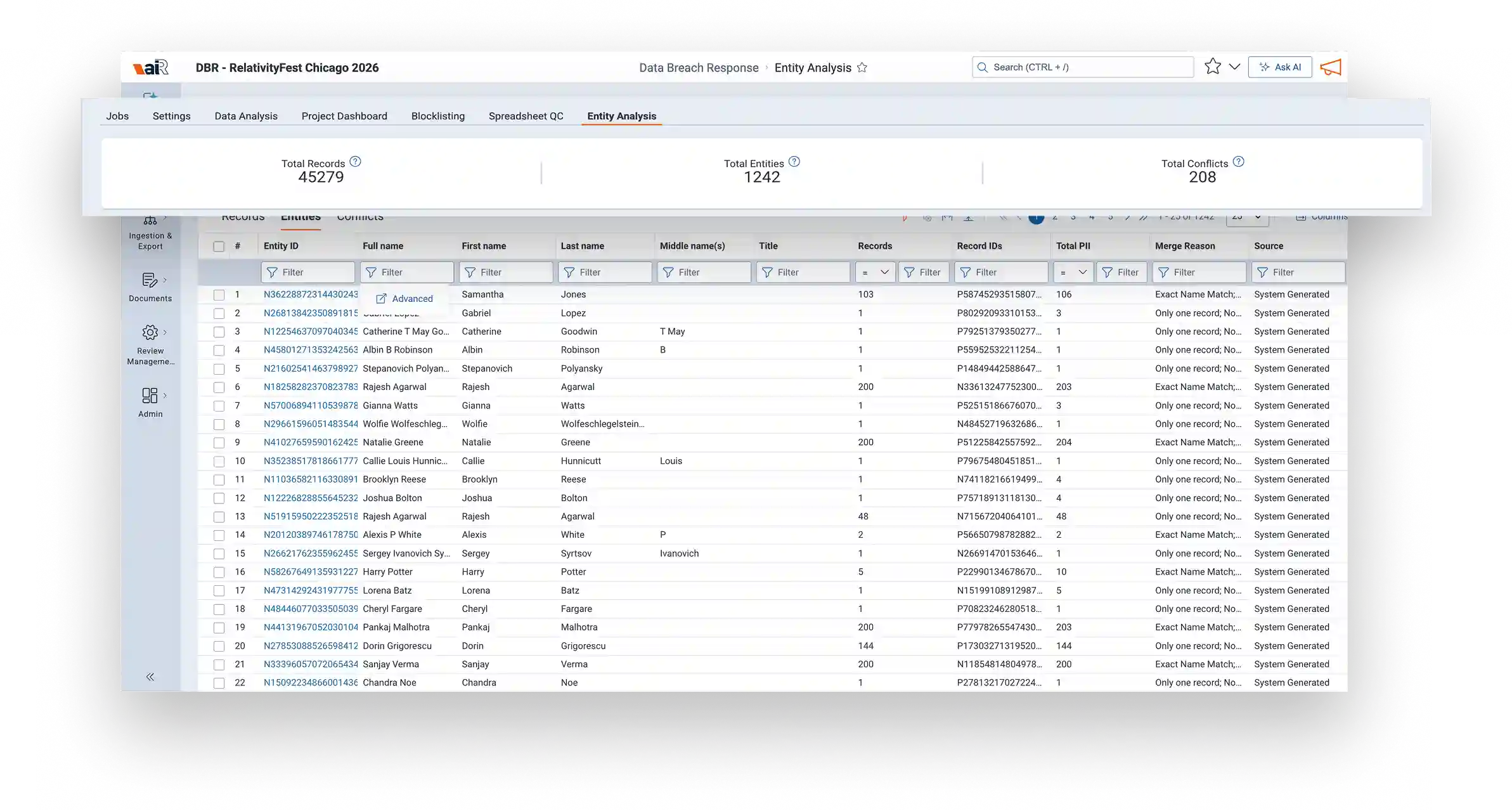
Task: Open Documents sidebar section
Action: click(150, 287)
